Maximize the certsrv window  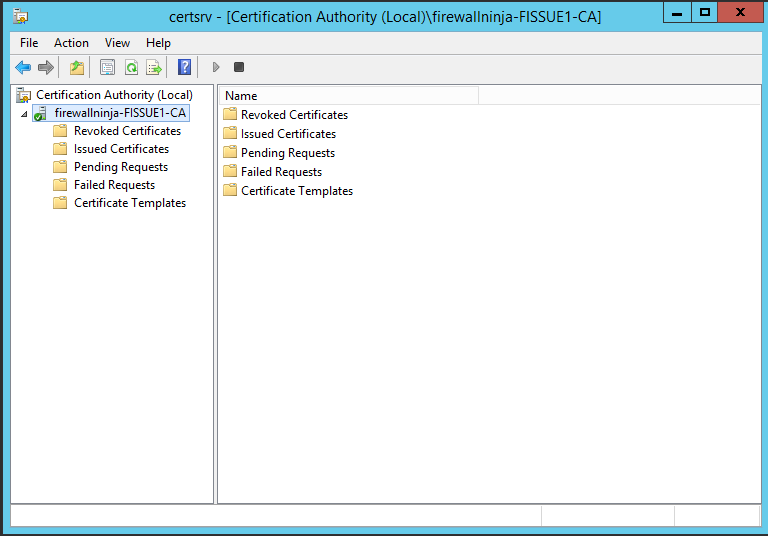point(705,13)
